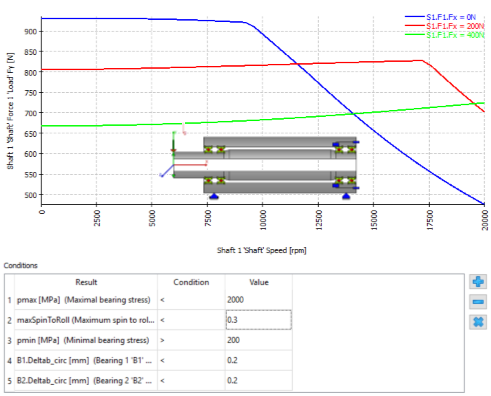Select the B2.Deltab_circ [mm] result cell
The image size is (491, 396).
(x=86, y=381)
